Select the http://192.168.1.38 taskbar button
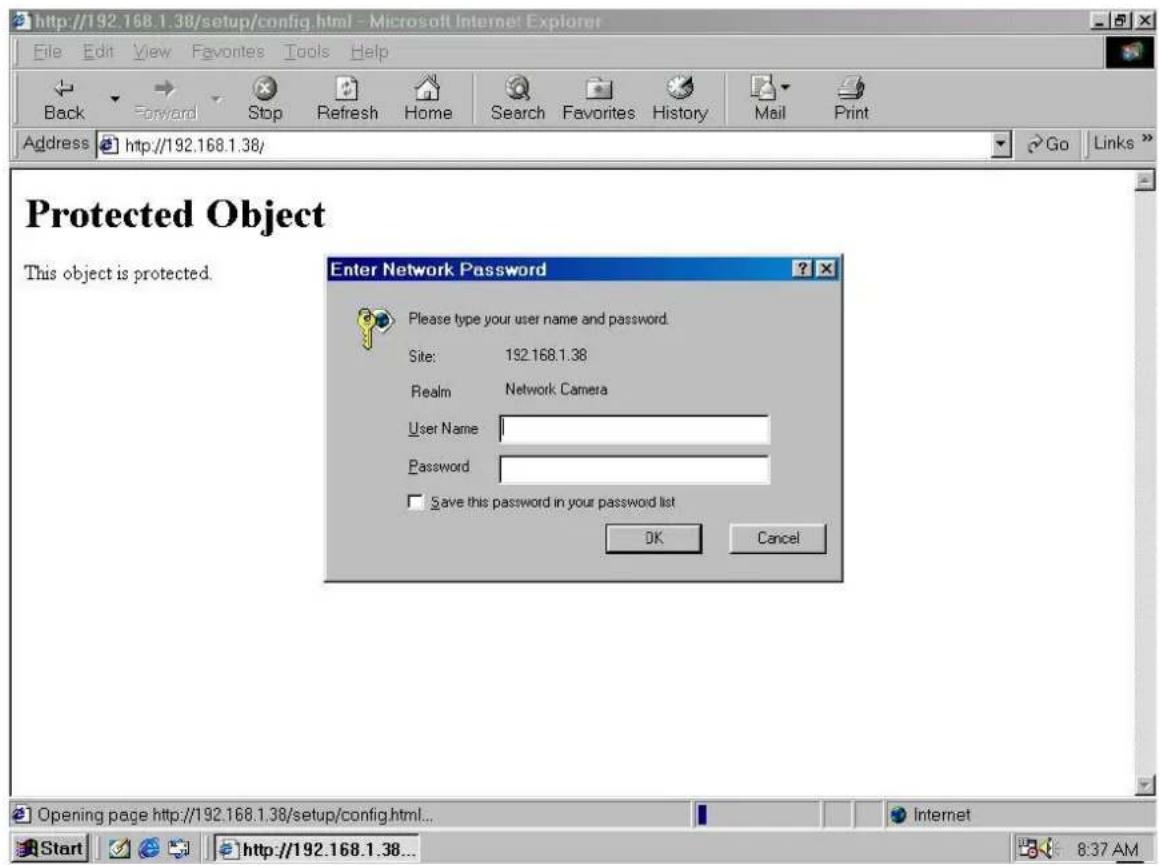Screen dimensions: 1159x865 (x=318, y=849)
